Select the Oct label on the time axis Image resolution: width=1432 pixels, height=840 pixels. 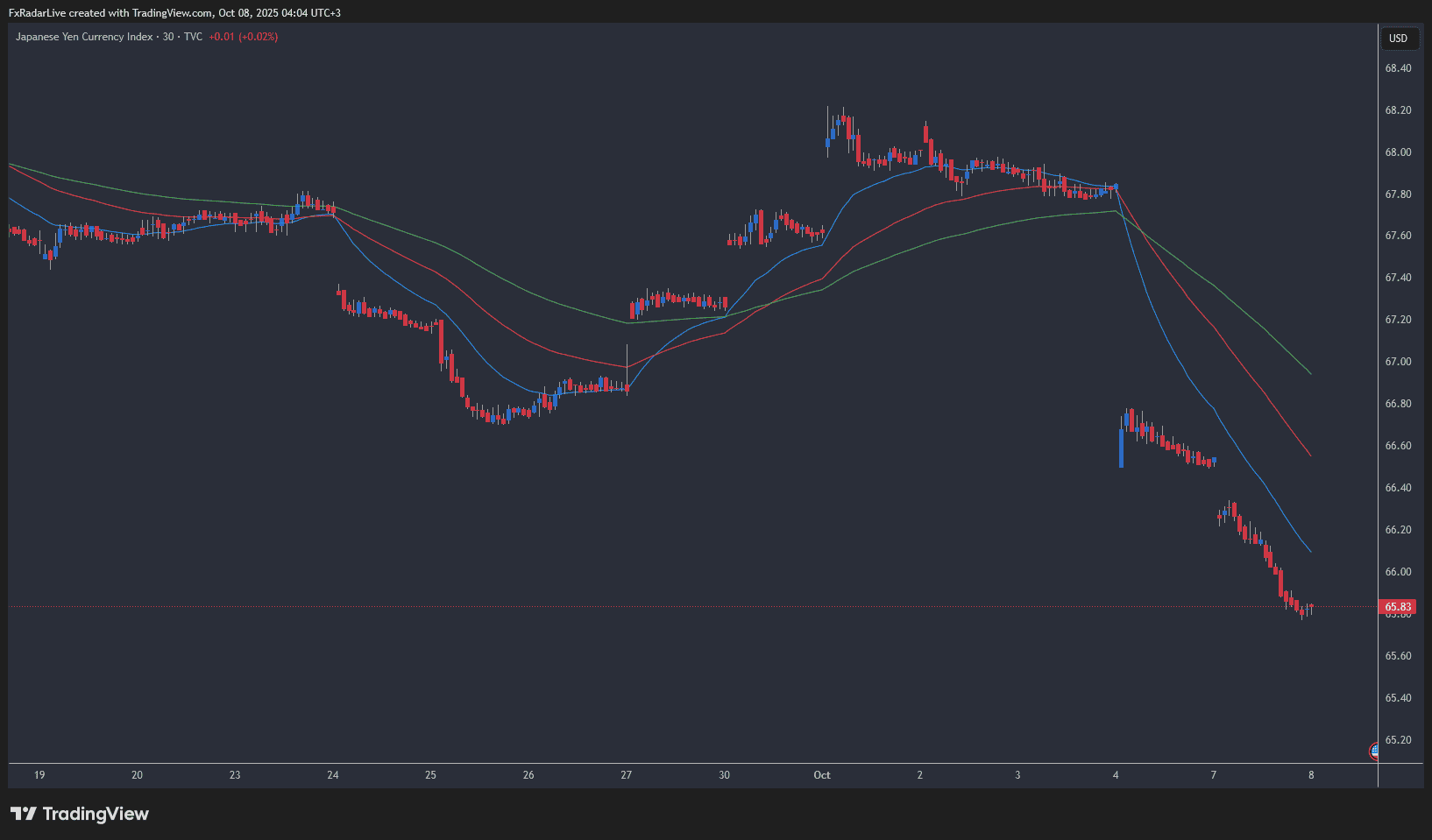pos(822,775)
